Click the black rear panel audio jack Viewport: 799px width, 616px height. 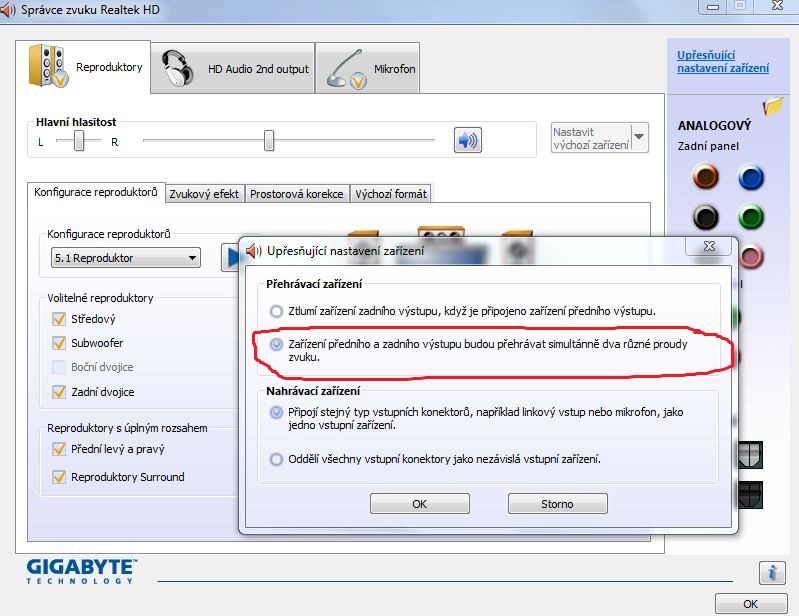(x=706, y=217)
